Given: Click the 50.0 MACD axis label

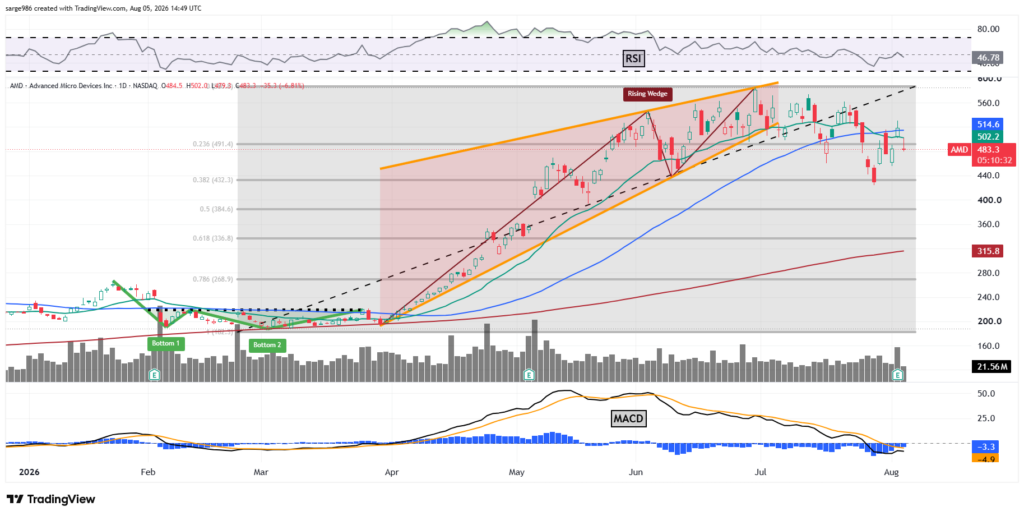Looking at the screenshot, I should click(x=987, y=394).
